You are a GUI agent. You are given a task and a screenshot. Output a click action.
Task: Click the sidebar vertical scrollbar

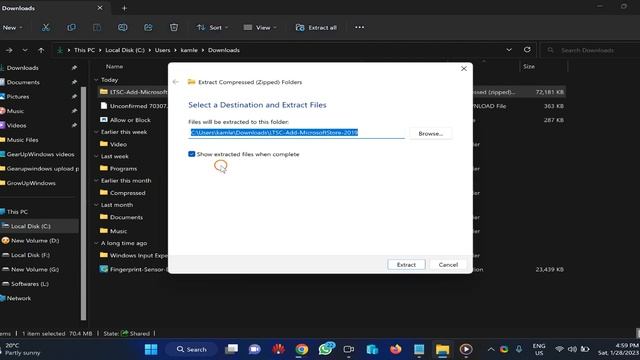(84, 203)
